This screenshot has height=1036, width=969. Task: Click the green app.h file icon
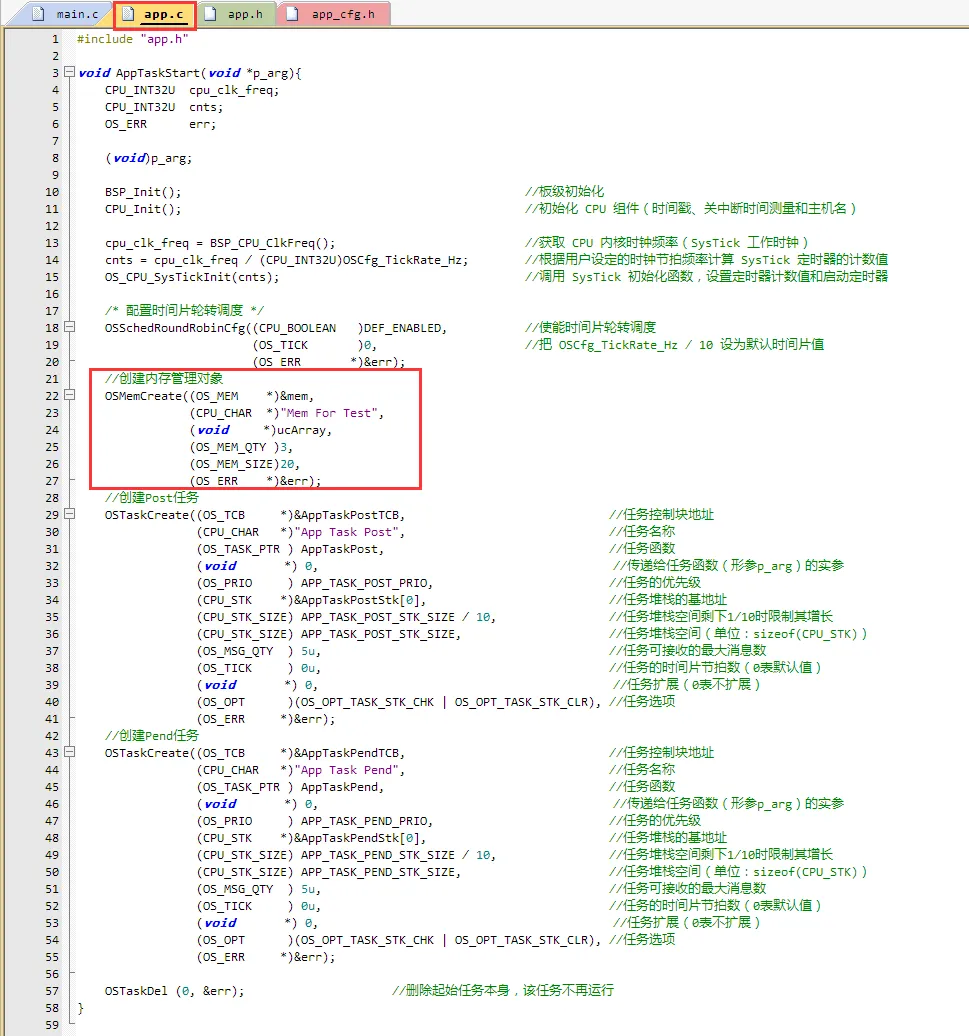212,14
